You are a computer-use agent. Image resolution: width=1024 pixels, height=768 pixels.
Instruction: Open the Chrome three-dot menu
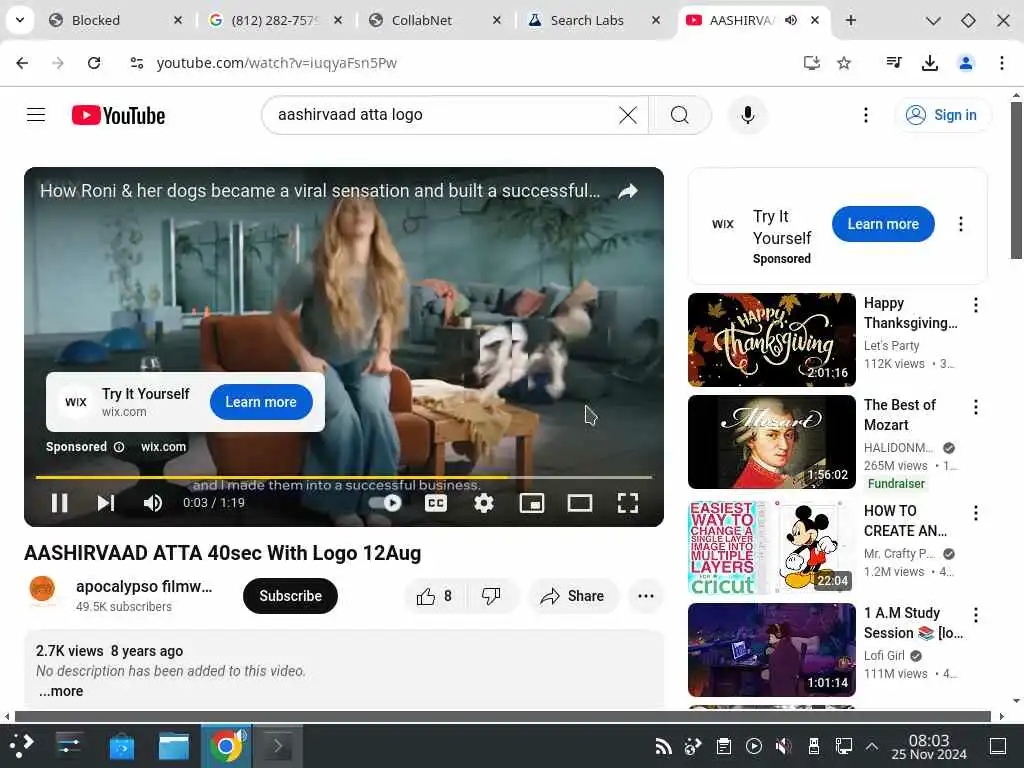pyautogui.click(x=1002, y=63)
